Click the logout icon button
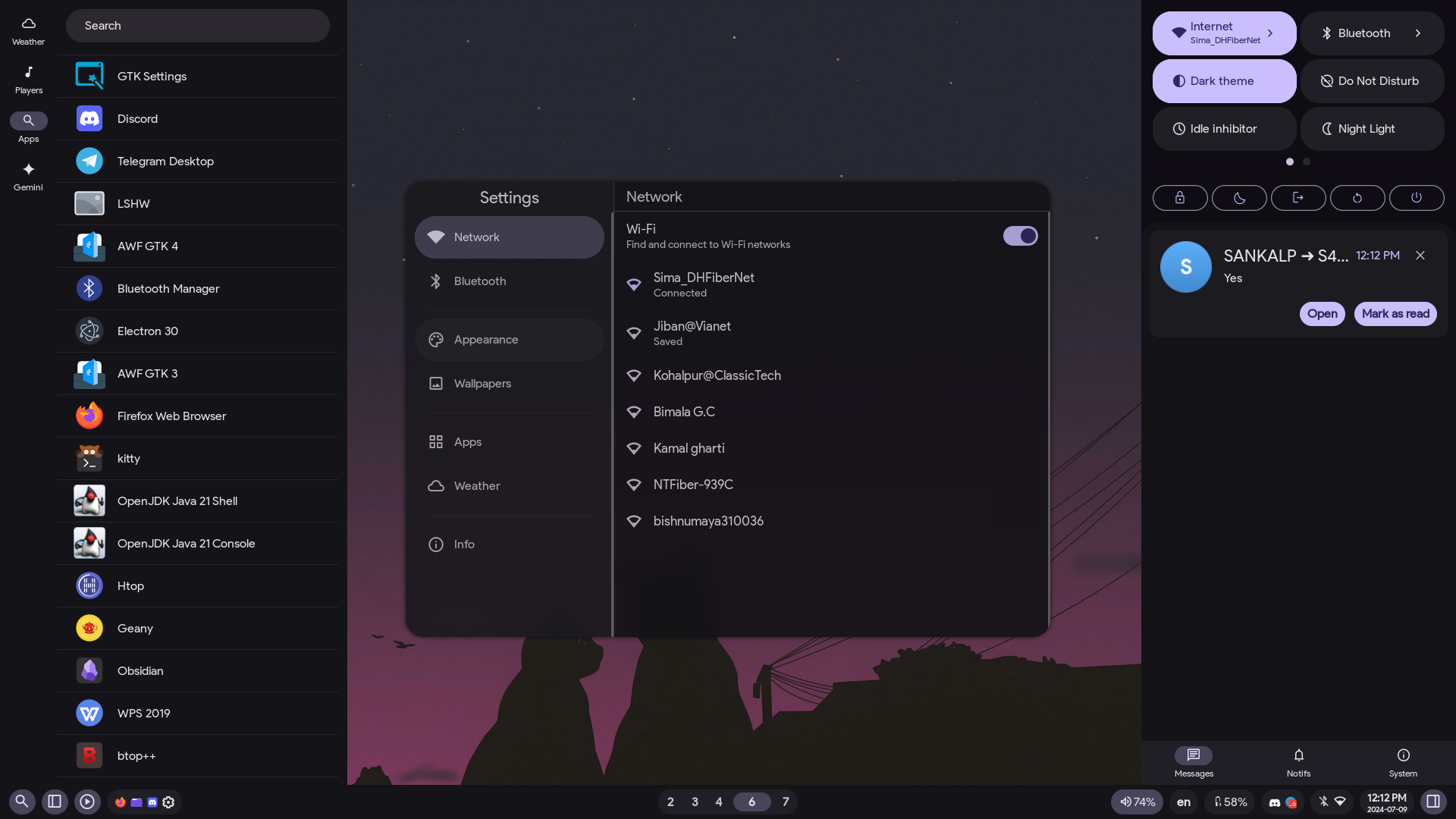The width and height of the screenshot is (1456, 819). coord(1298,198)
